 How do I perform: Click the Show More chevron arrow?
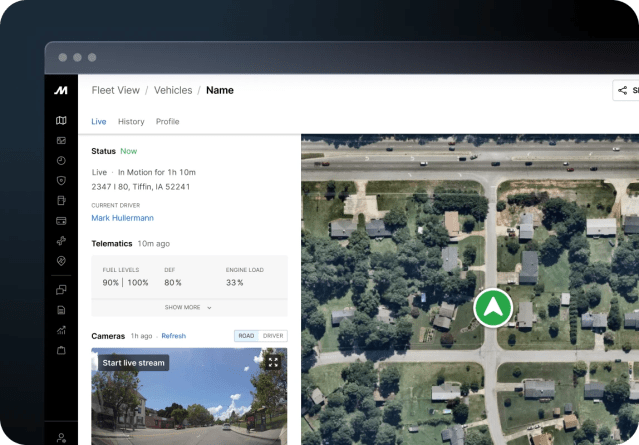pos(209,308)
